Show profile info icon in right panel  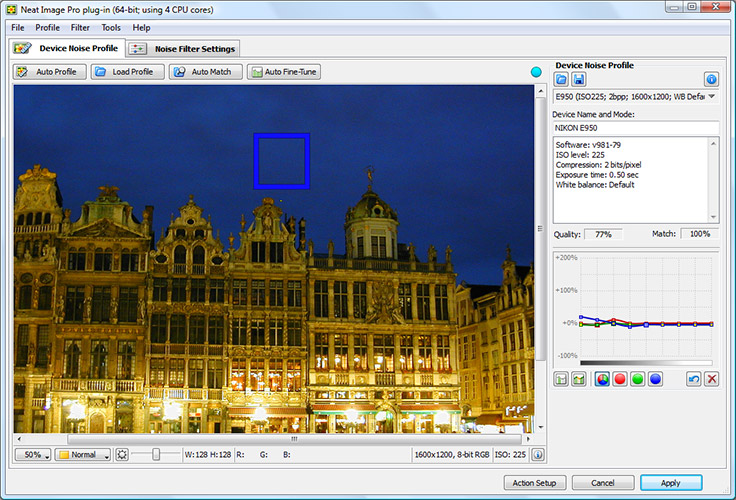click(711, 79)
